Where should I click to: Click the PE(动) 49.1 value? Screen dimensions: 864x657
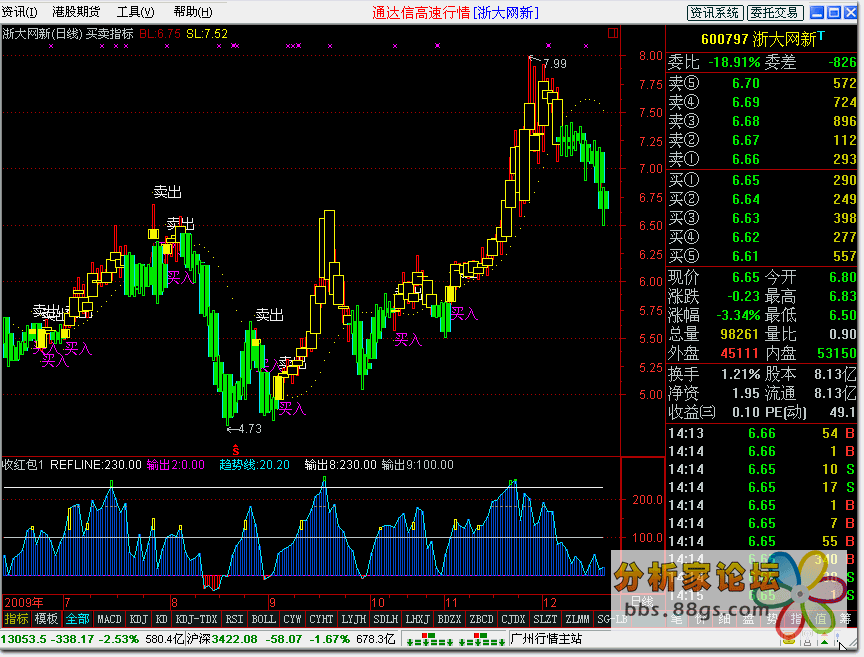[843, 412]
